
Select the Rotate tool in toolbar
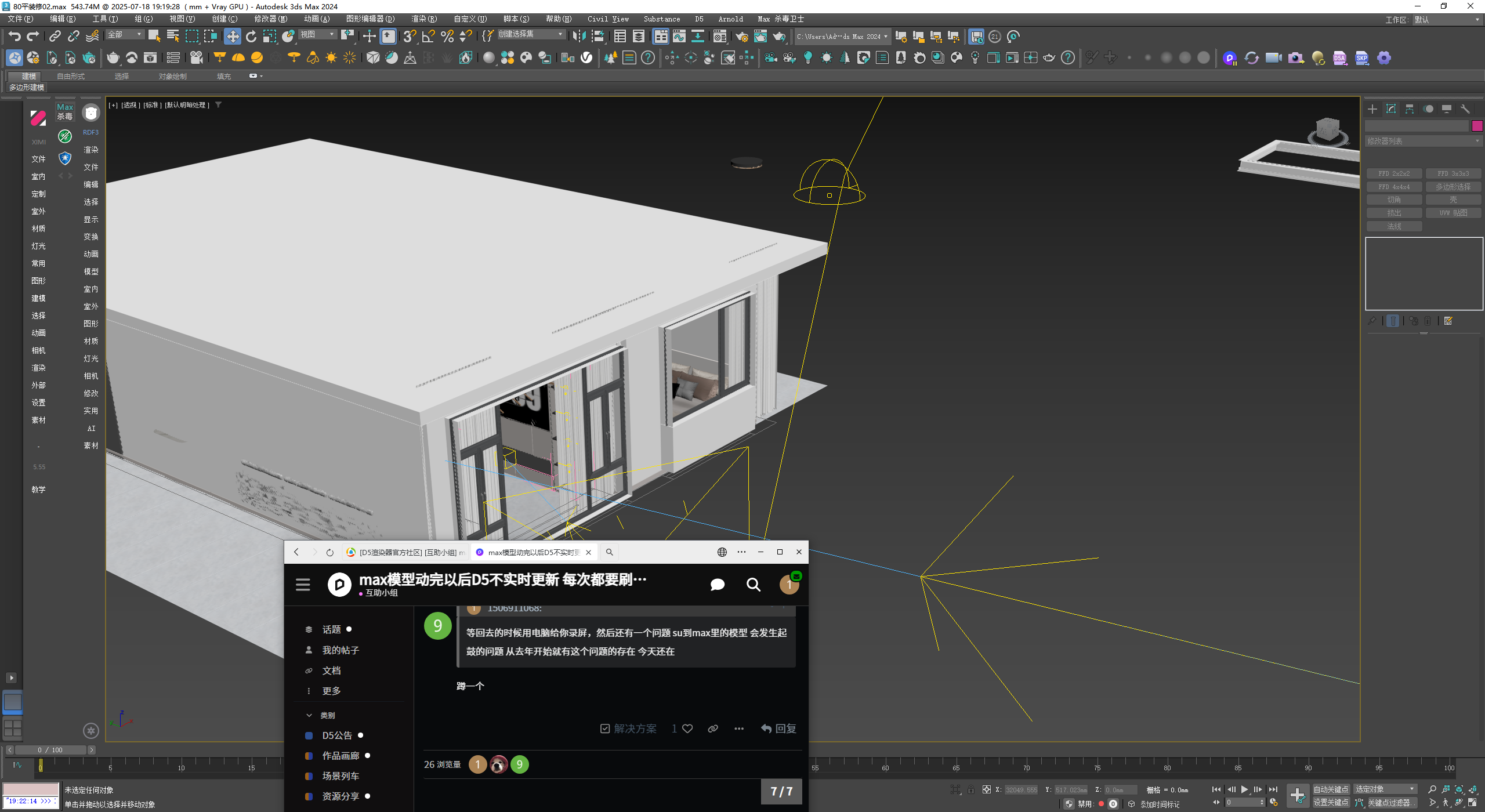(251, 37)
